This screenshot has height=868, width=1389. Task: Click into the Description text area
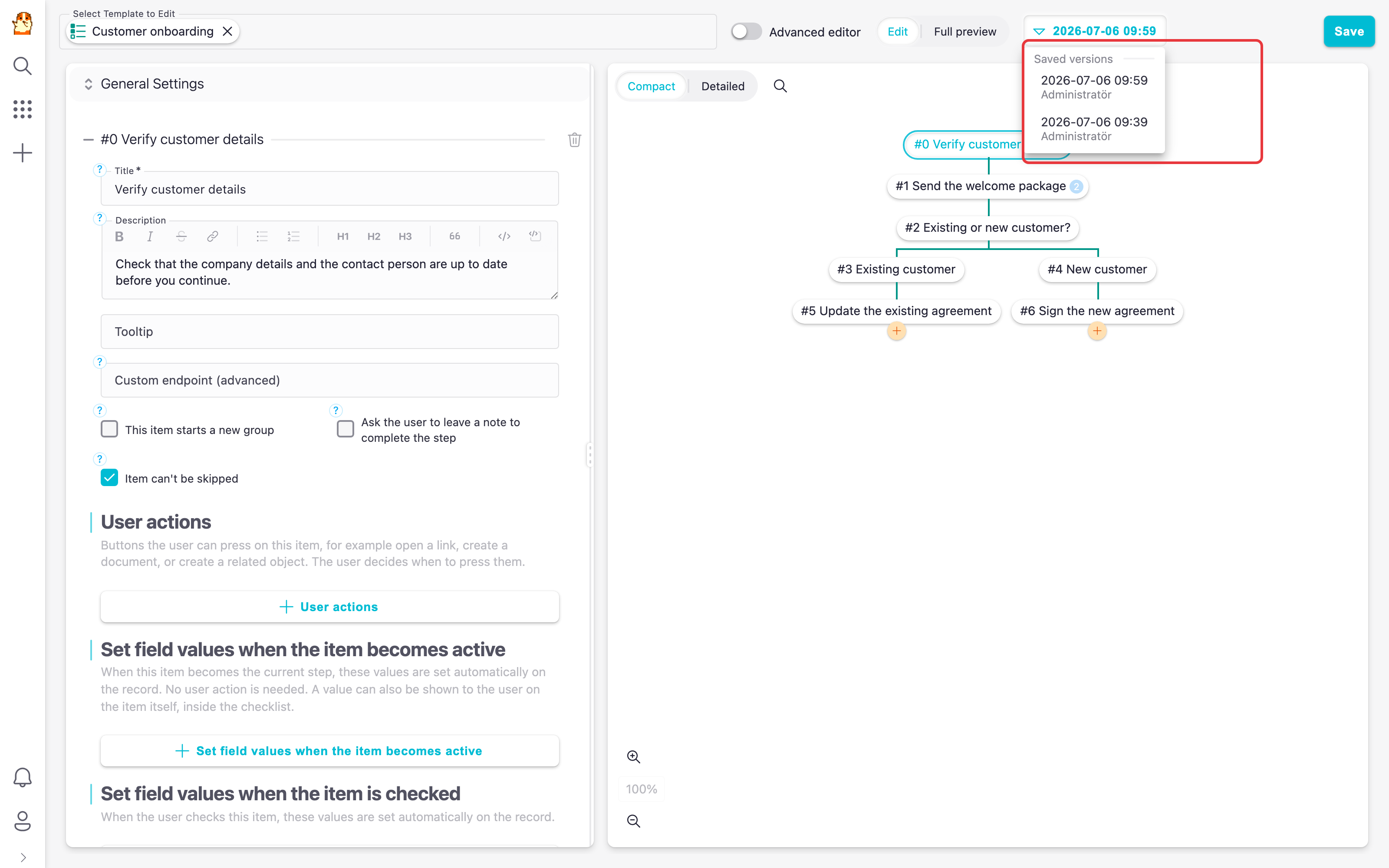[329, 273]
